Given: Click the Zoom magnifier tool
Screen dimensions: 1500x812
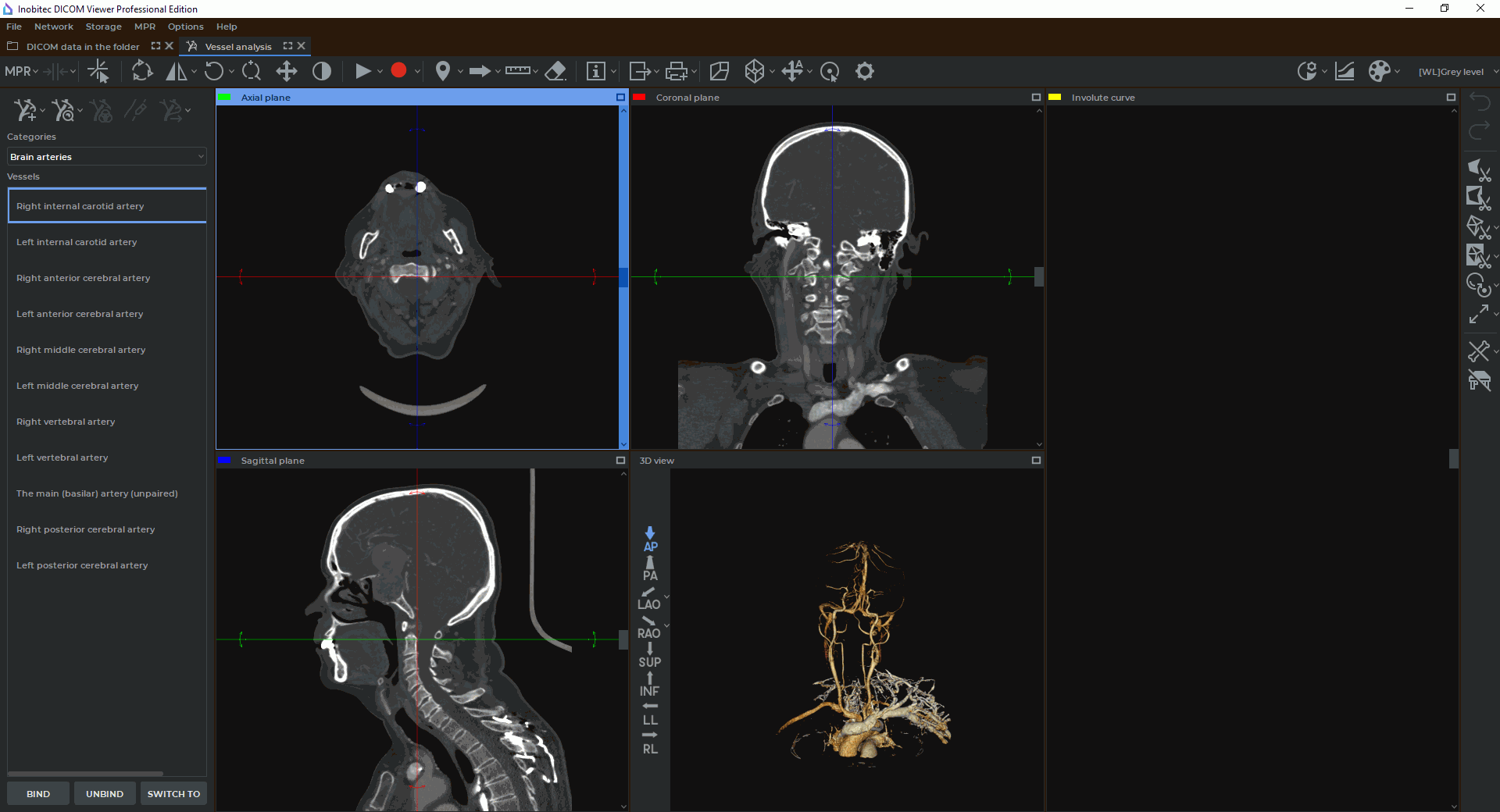Looking at the screenshot, I should click(x=252, y=72).
